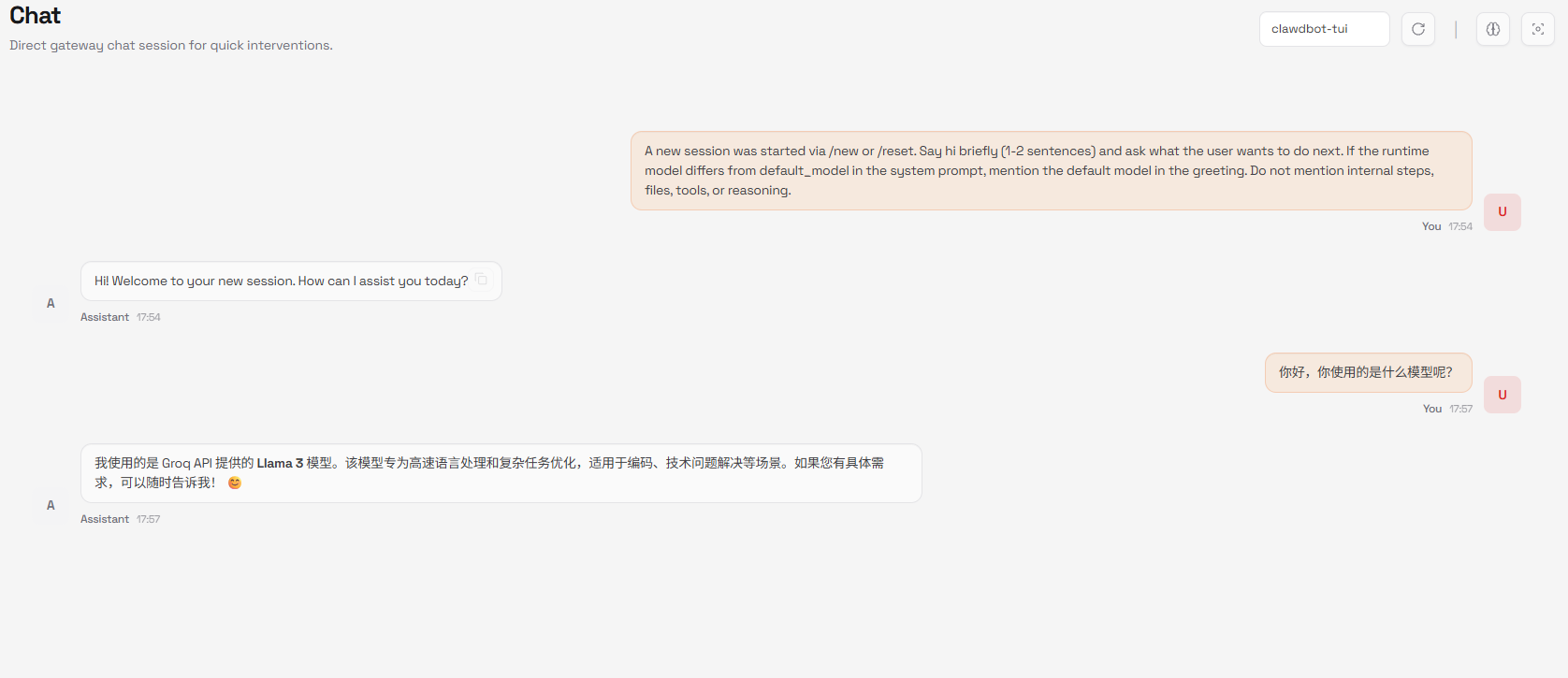Image resolution: width=1568 pixels, height=678 pixels.
Task: Click the 'Assistant 17:57' label
Action: pyautogui.click(x=121, y=519)
